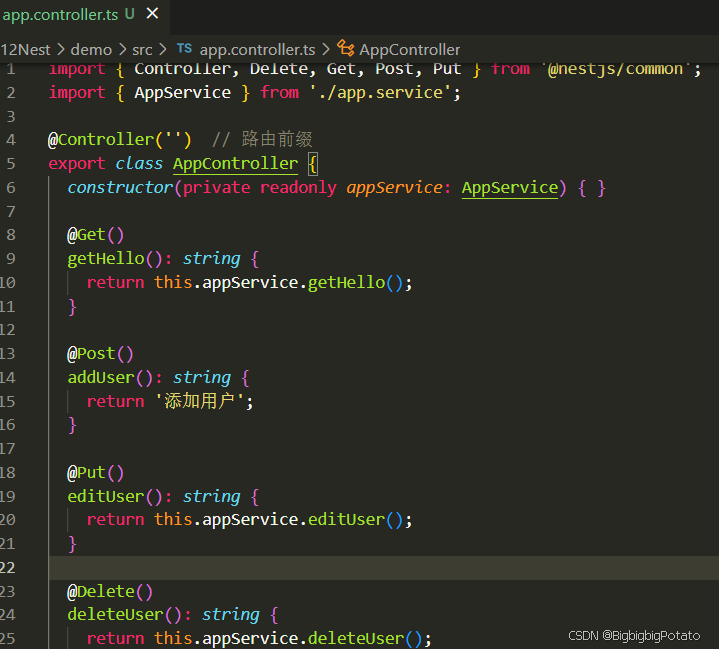The image size is (719, 649).
Task: Click line number 22 in gutter
Action: 8,567
